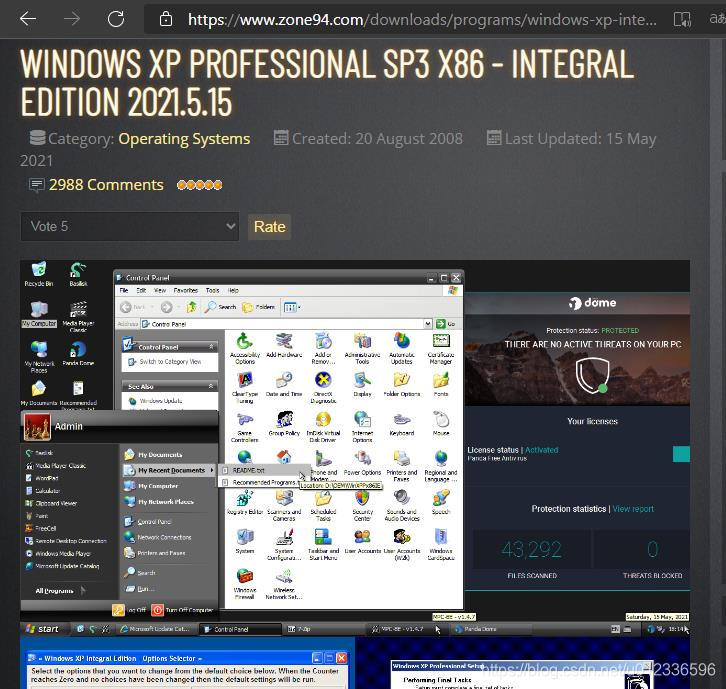Click the green Go button

pos(446,324)
